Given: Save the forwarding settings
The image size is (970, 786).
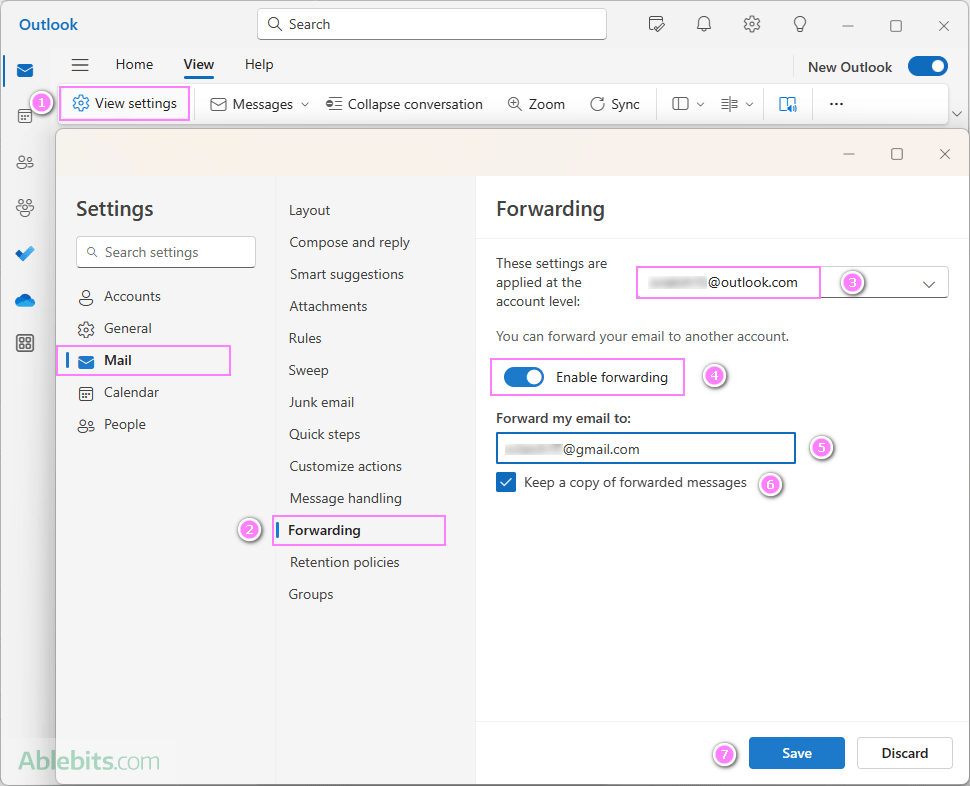Looking at the screenshot, I should (x=796, y=753).
